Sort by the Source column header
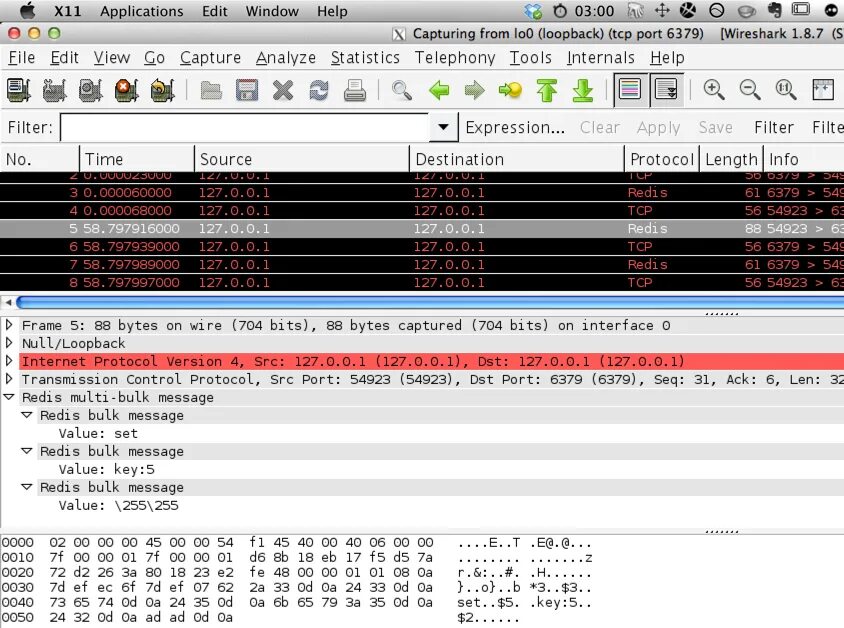Screen dimensions: 844x628 pyautogui.click(x=302, y=159)
